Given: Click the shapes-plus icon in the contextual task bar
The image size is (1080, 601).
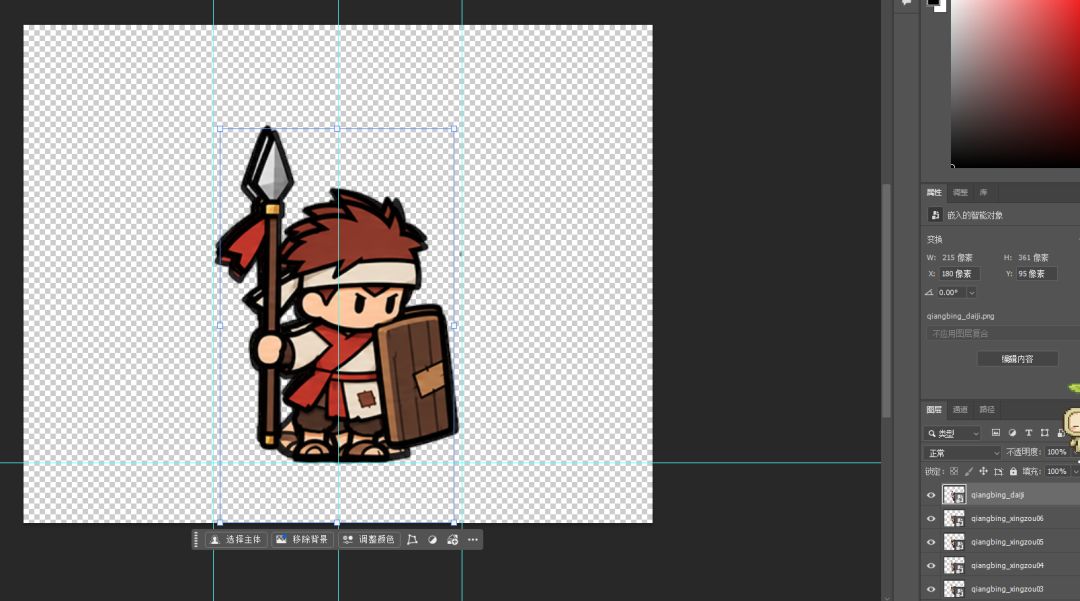Looking at the screenshot, I should point(453,540).
